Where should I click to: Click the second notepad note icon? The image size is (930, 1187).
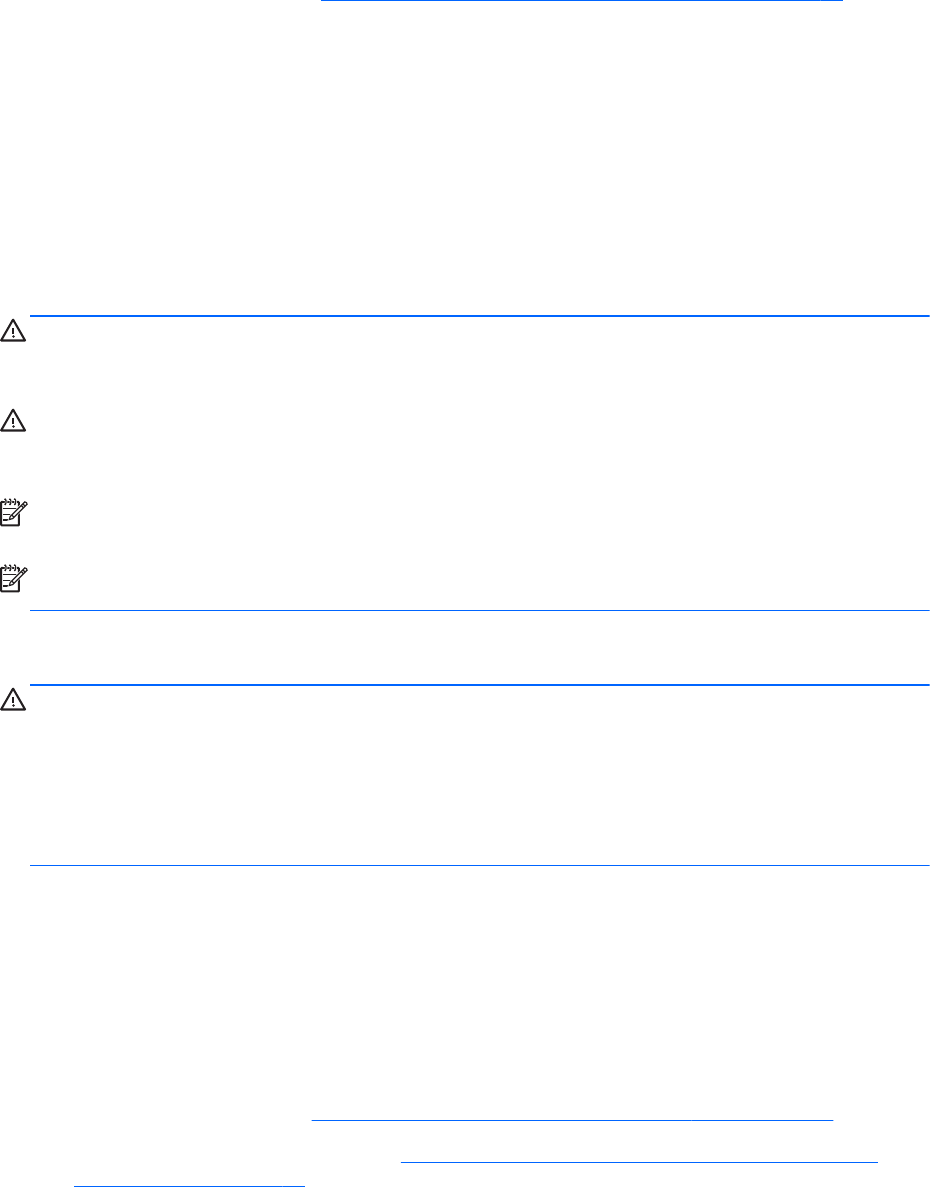tap(14, 577)
